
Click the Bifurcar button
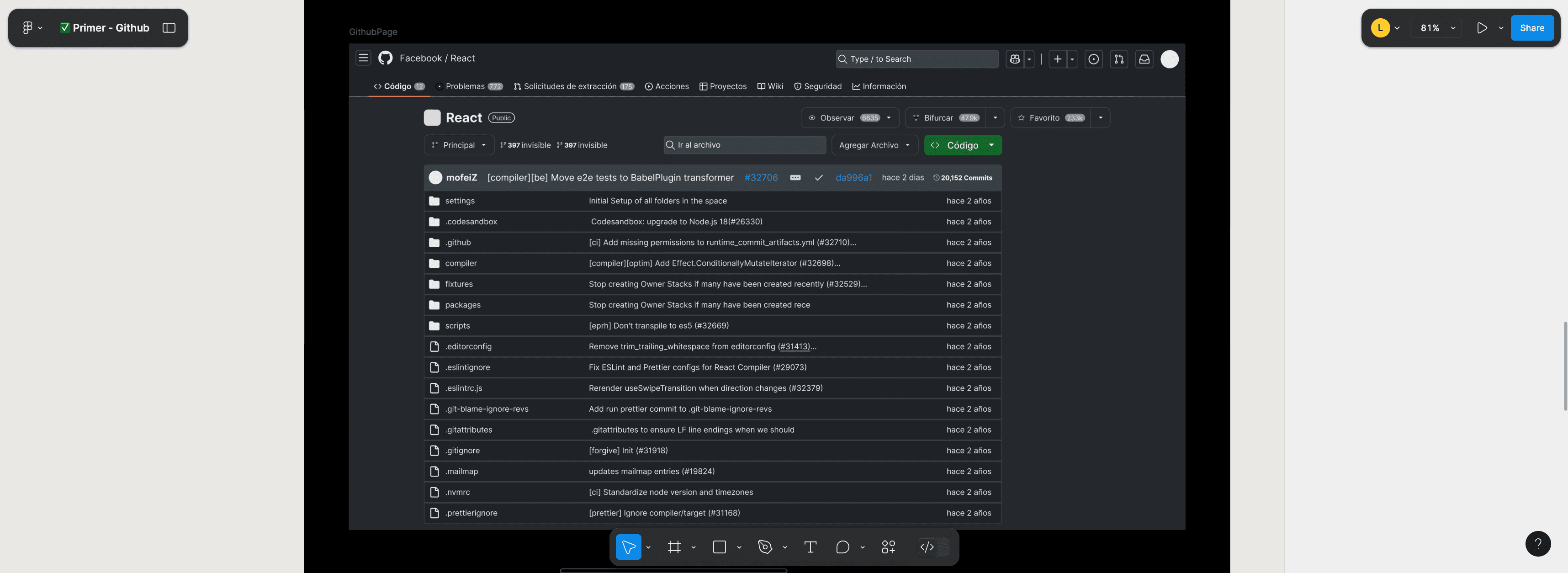point(946,118)
